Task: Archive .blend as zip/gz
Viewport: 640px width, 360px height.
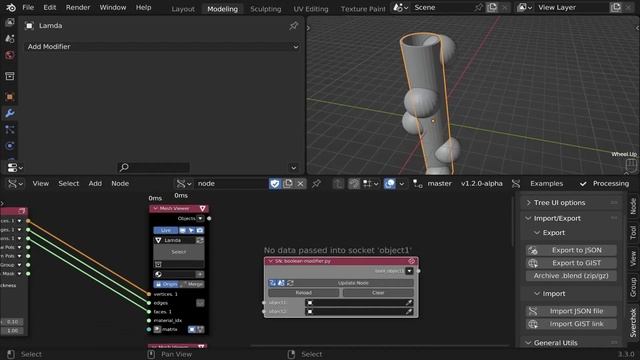Action: (x=571, y=276)
